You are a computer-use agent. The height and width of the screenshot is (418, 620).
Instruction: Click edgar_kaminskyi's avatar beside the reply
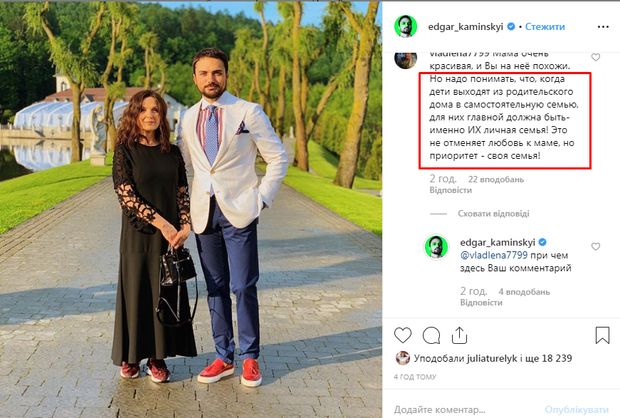439,247
